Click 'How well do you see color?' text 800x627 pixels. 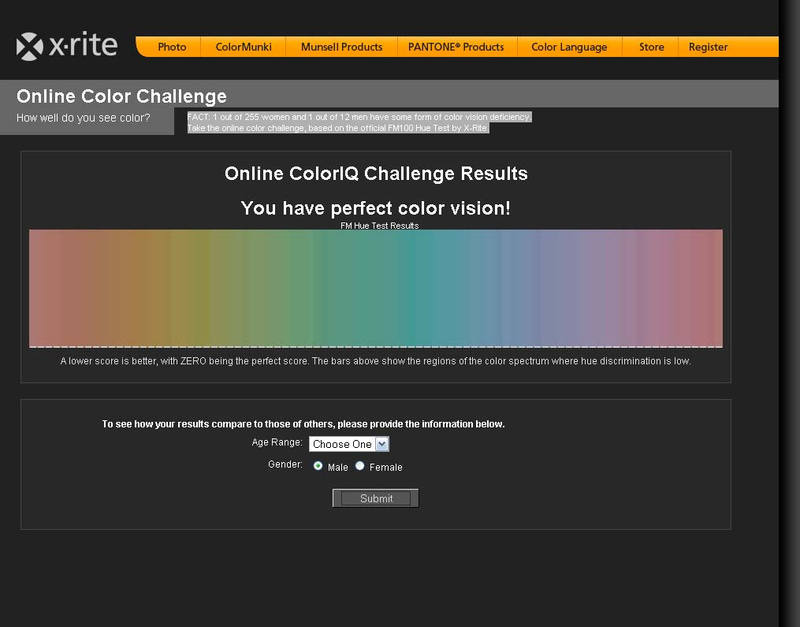point(83,118)
